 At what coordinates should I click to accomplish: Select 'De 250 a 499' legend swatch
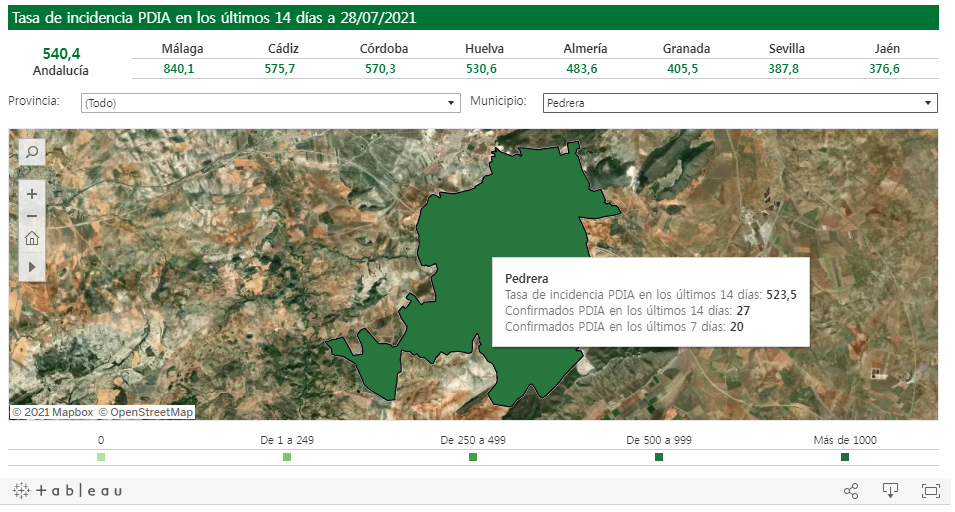point(473,457)
